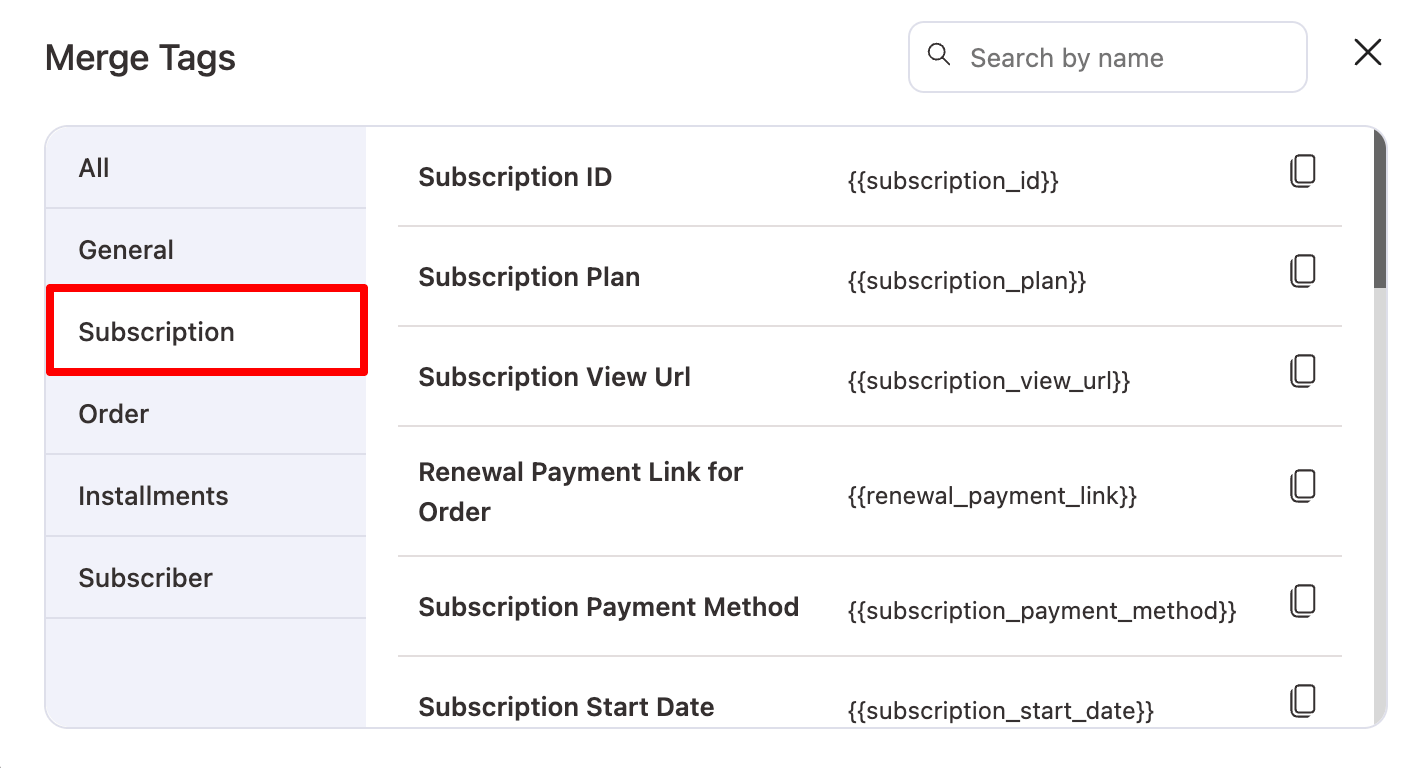Copy the Subscription Plan merge tag
Image resolution: width=1428 pixels, height=768 pixels.
click(1301, 271)
